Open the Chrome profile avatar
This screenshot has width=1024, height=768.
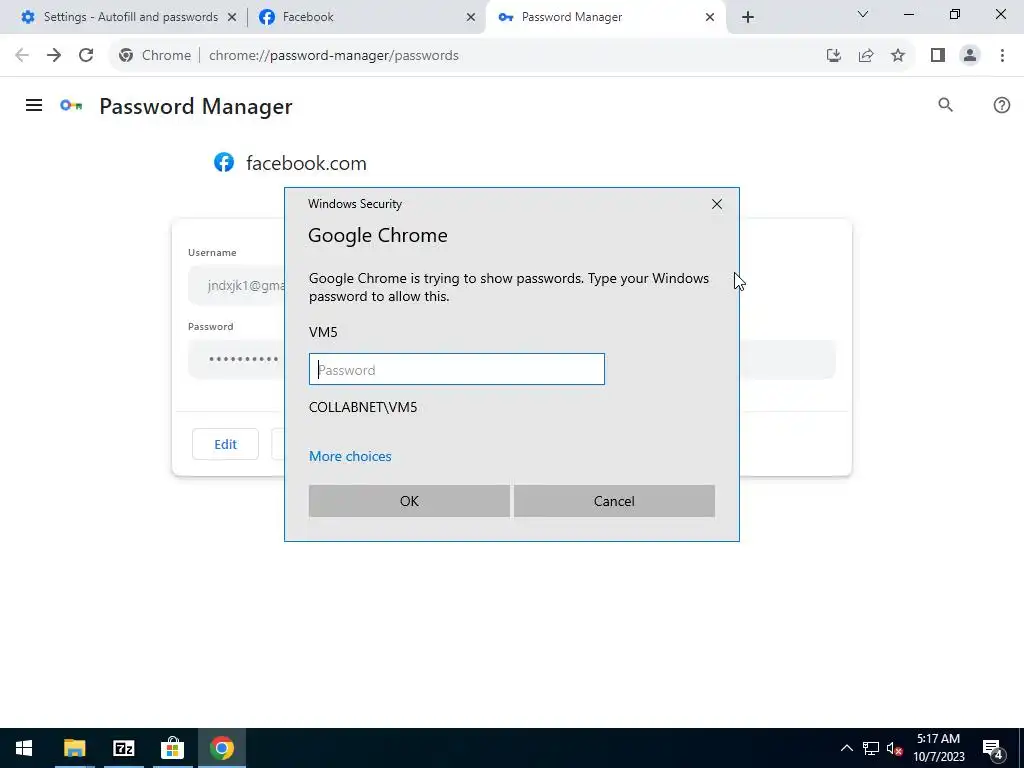tap(970, 56)
